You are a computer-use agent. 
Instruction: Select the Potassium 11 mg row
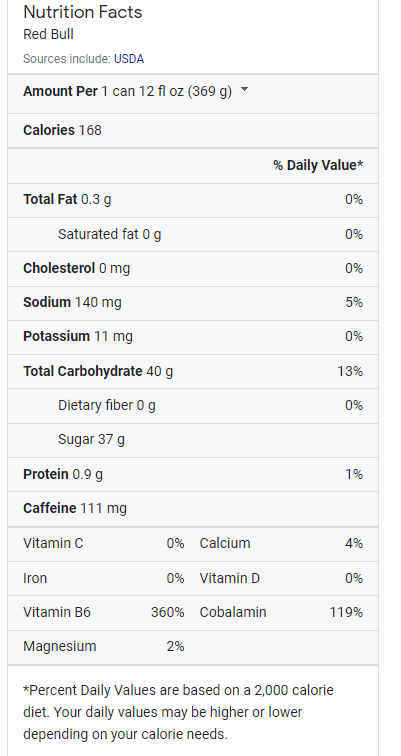[193, 337]
